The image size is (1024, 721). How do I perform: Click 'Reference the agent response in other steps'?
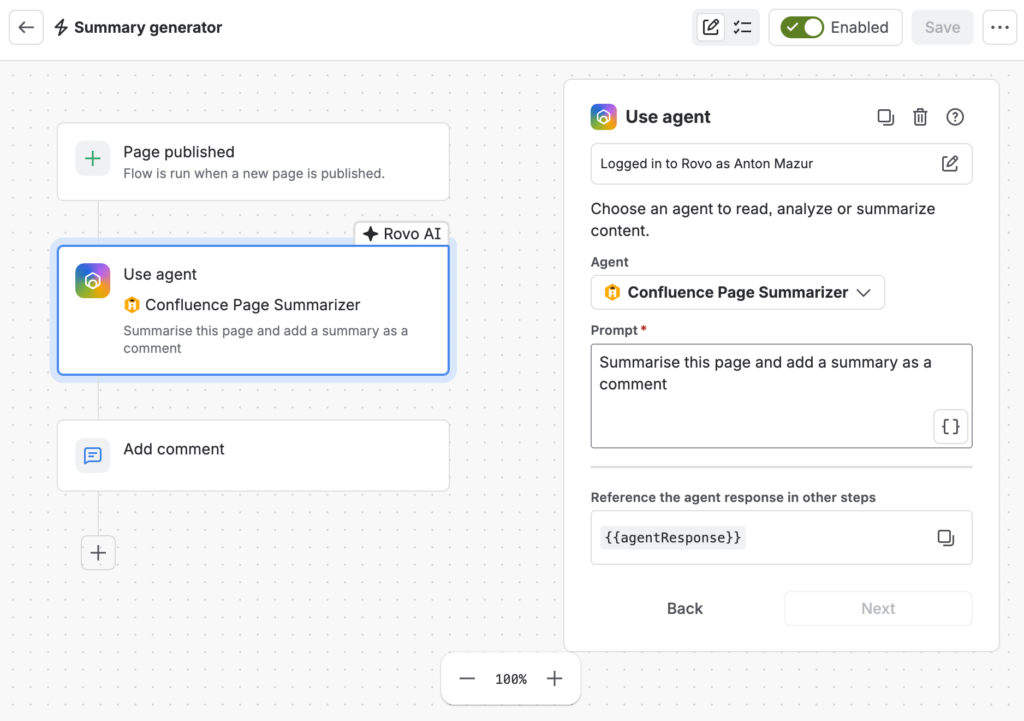[733, 498]
